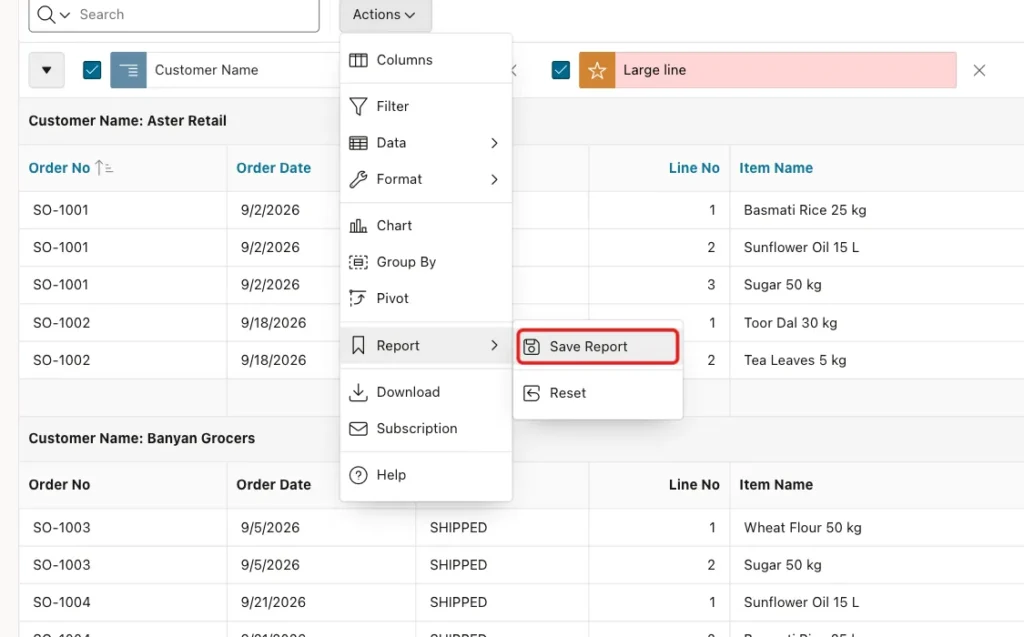Click the magnifier search icon
Screen dimensions: 1024x637
46,14
